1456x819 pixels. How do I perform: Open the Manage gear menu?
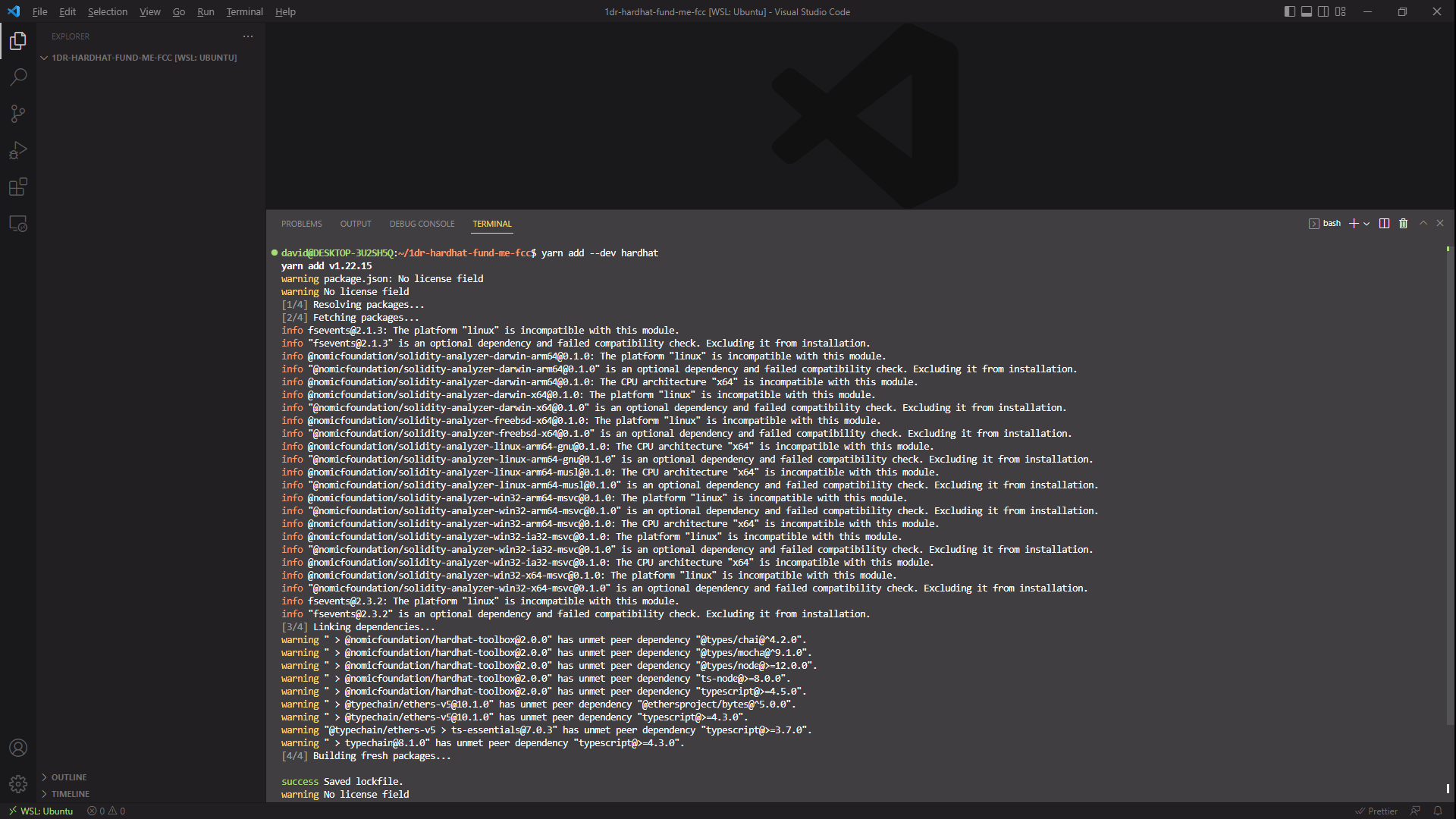point(18,784)
